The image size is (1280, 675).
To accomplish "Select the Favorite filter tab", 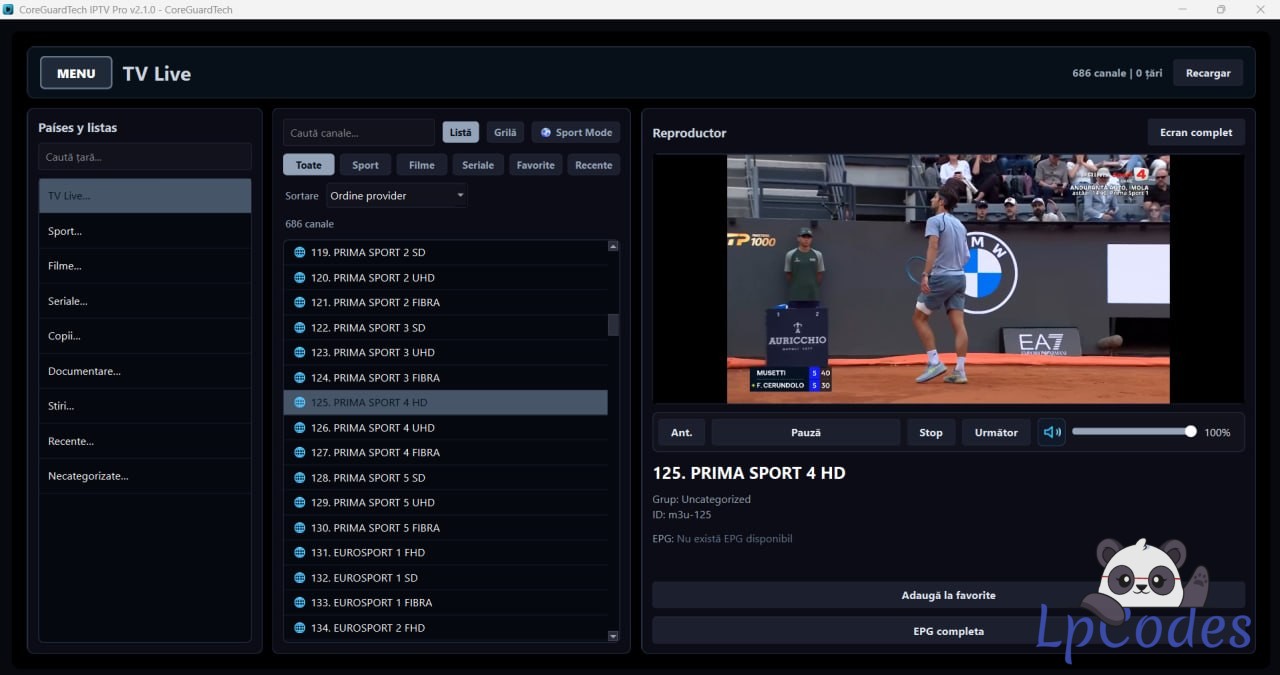I will (x=536, y=165).
